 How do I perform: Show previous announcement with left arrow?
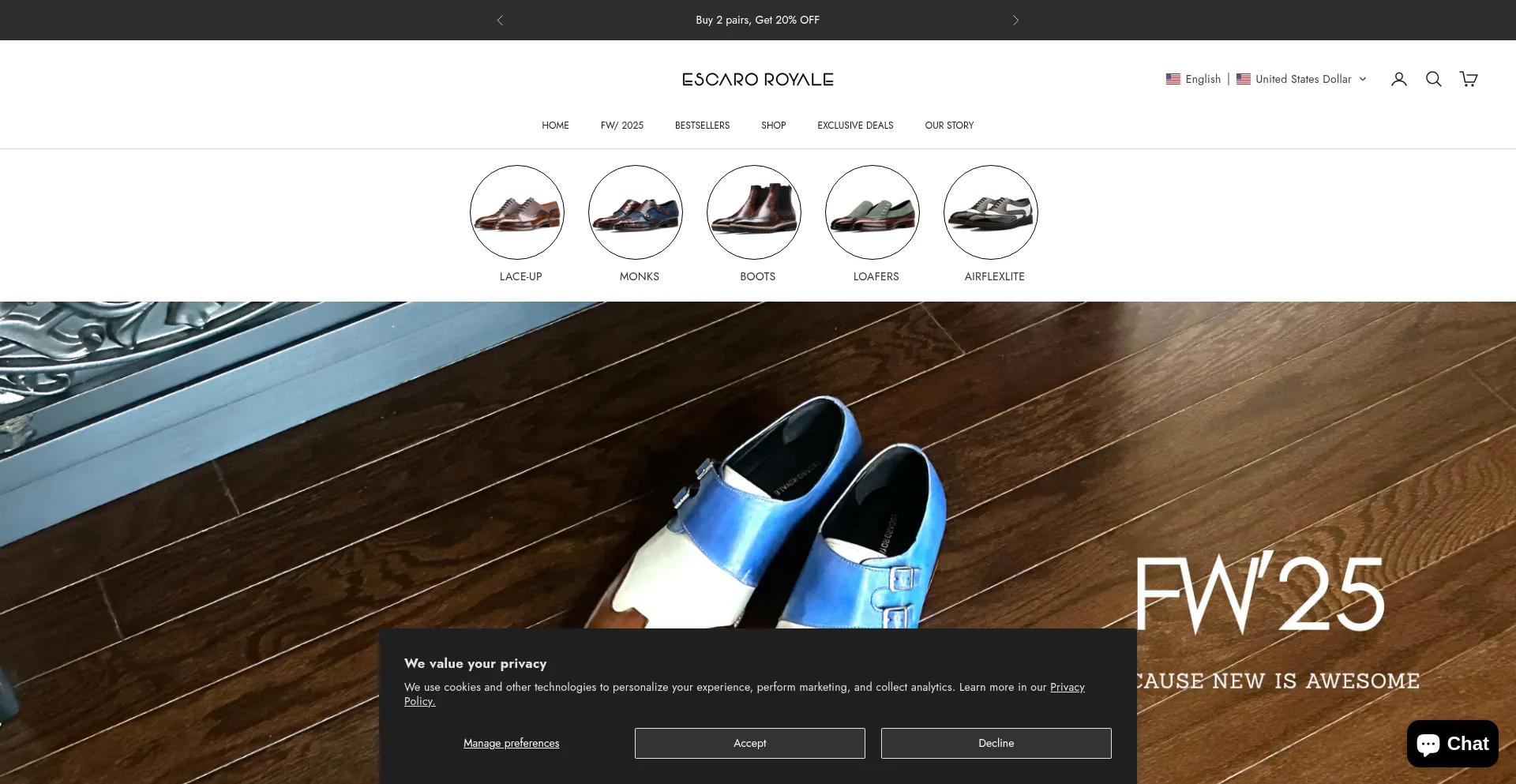pos(500,21)
